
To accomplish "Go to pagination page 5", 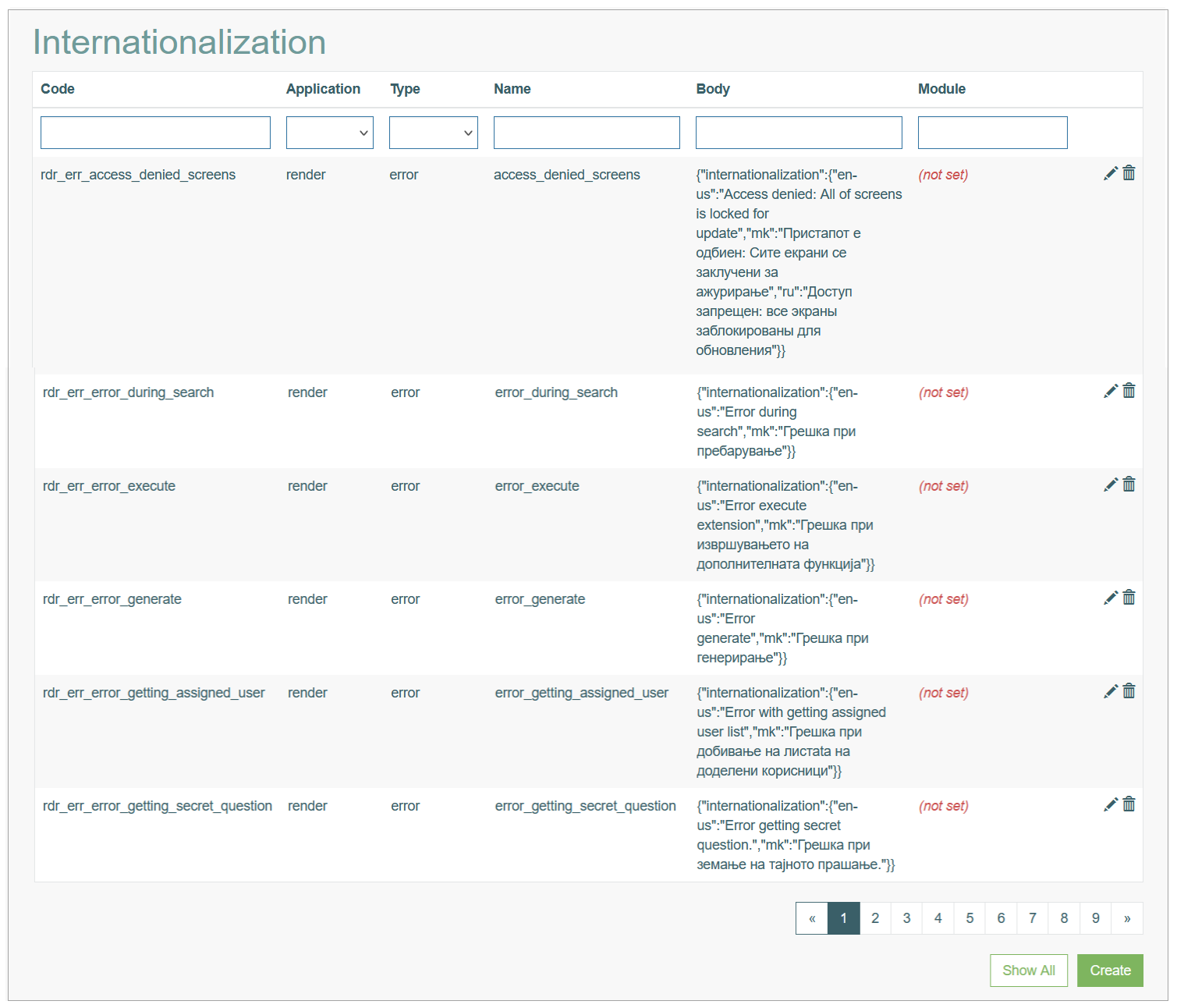I will (x=970, y=918).
